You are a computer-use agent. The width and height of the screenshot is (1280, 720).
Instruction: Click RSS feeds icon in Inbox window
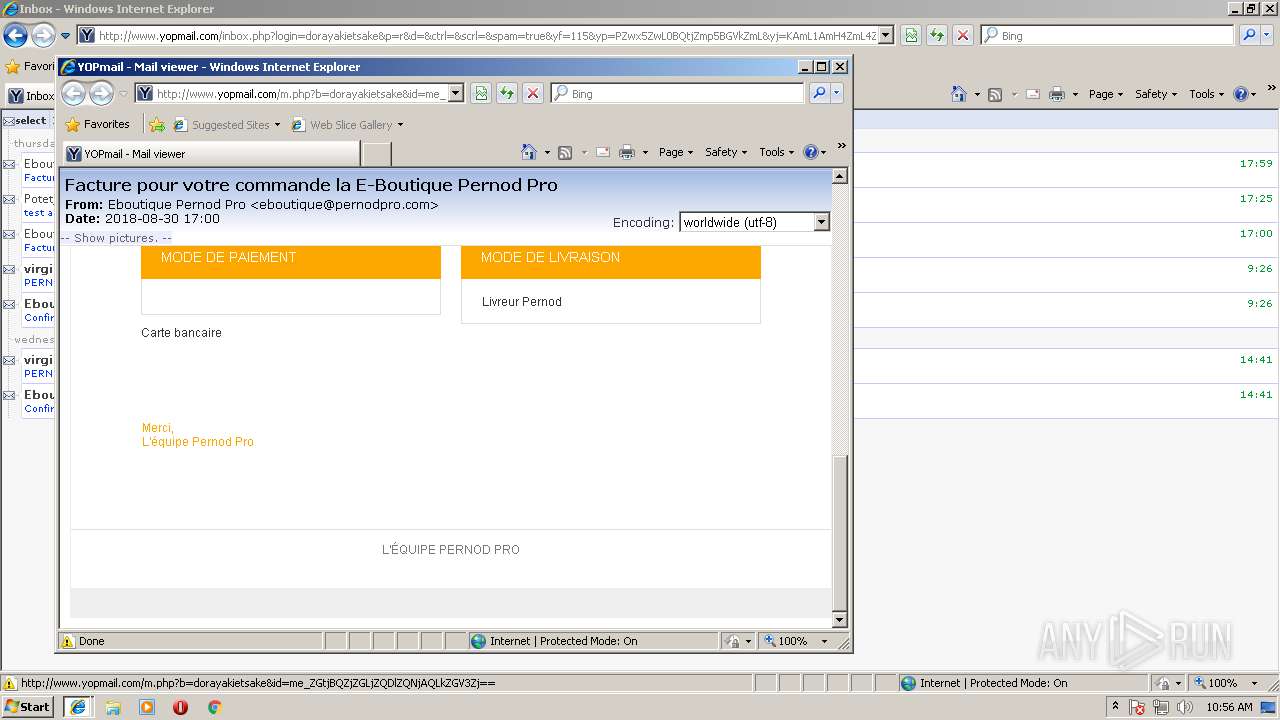995,94
